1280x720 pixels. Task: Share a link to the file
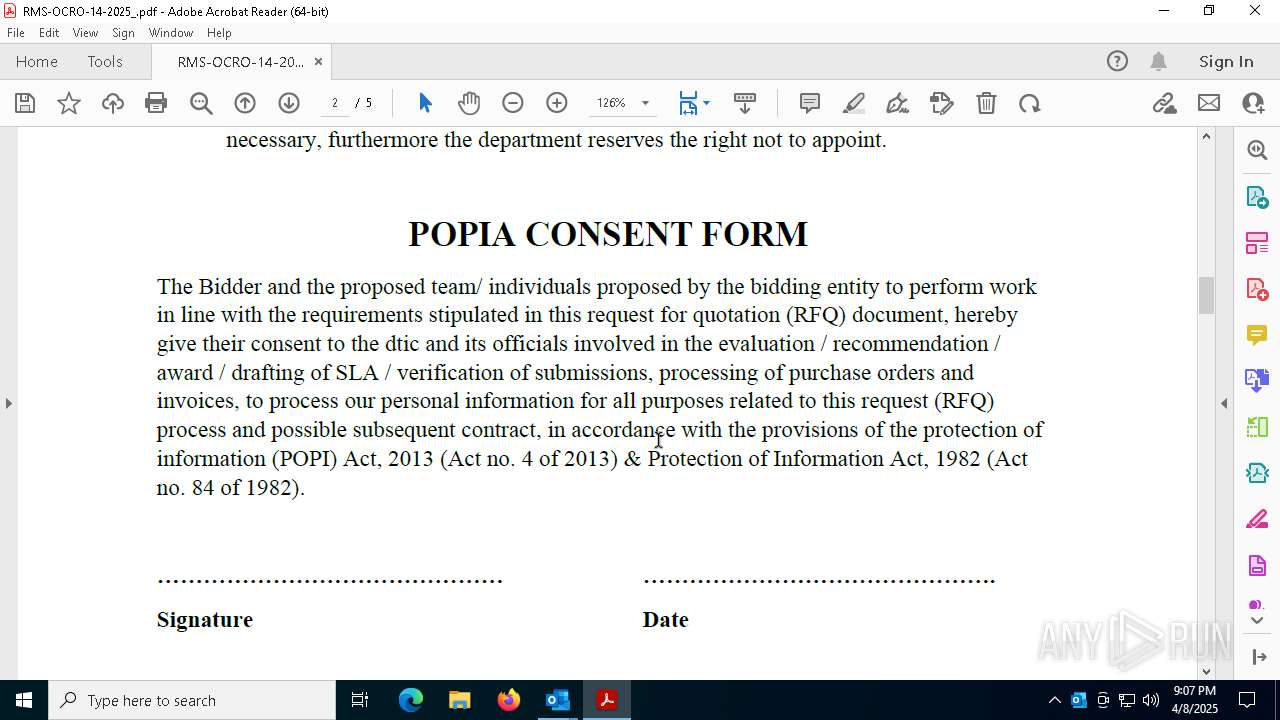pyautogui.click(x=1164, y=103)
